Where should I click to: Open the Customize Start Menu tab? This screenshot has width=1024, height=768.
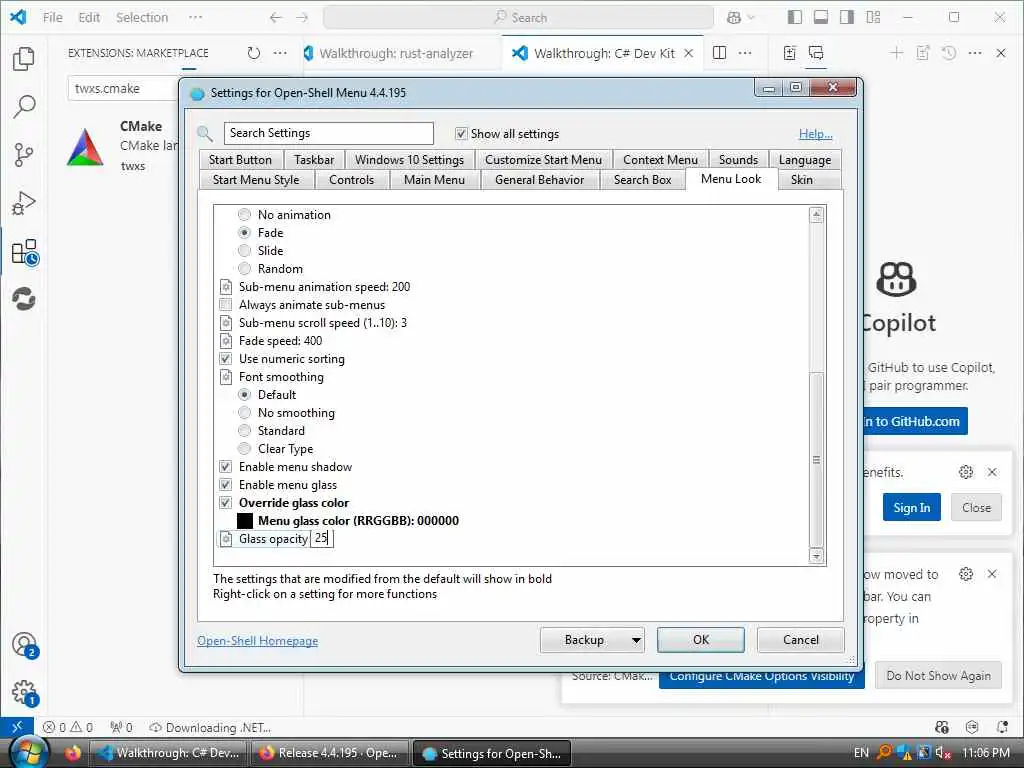(x=543, y=160)
